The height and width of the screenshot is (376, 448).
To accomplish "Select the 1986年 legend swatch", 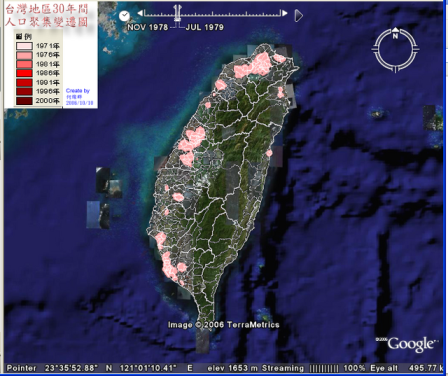I will pos(24,73).
